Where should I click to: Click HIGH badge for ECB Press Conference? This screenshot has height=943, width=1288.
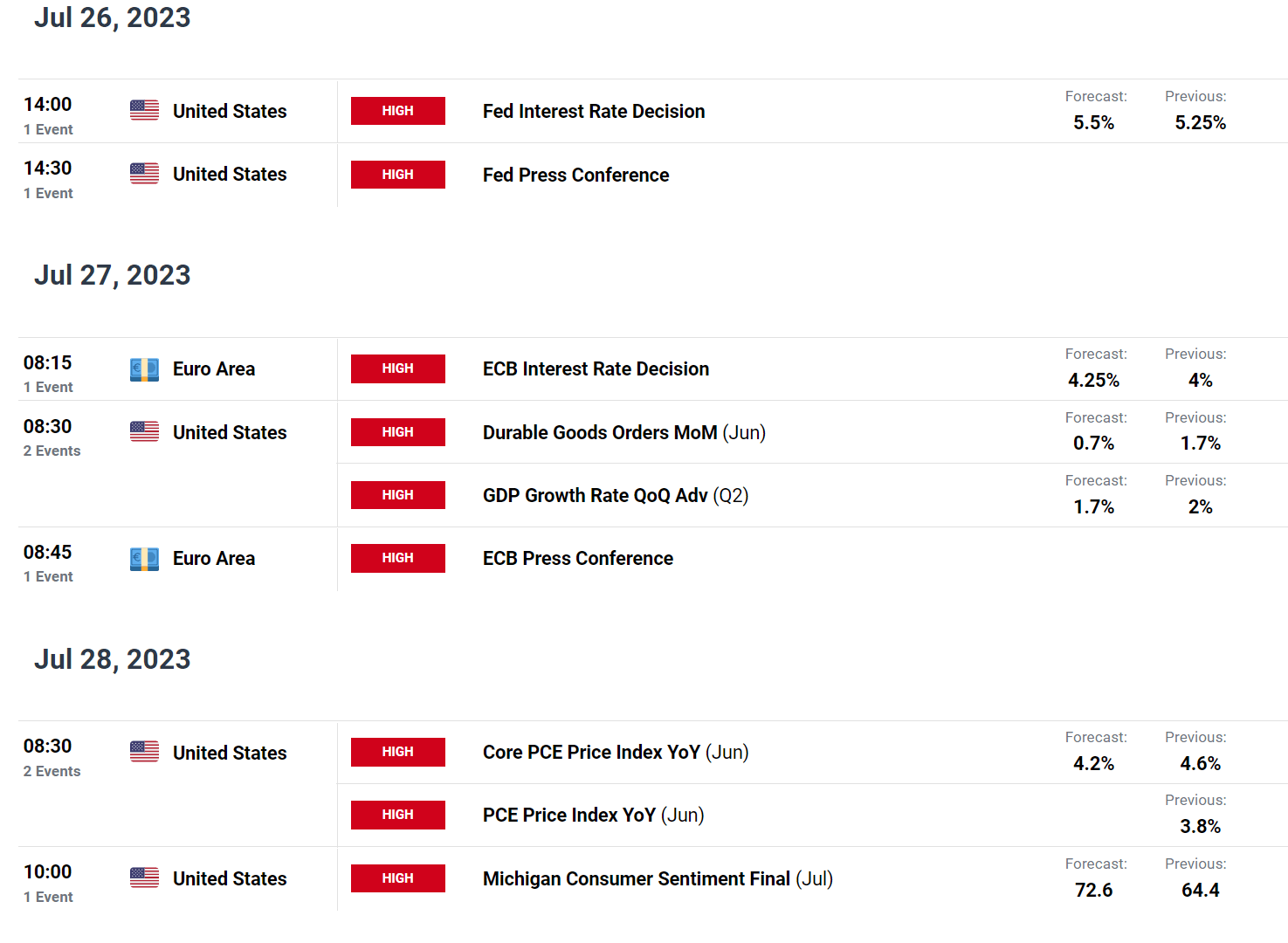coord(398,558)
